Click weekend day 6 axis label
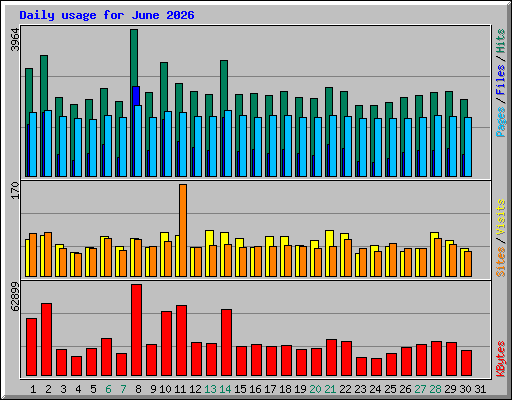Image resolution: width=512 pixels, height=400 pixels. click(108, 389)
